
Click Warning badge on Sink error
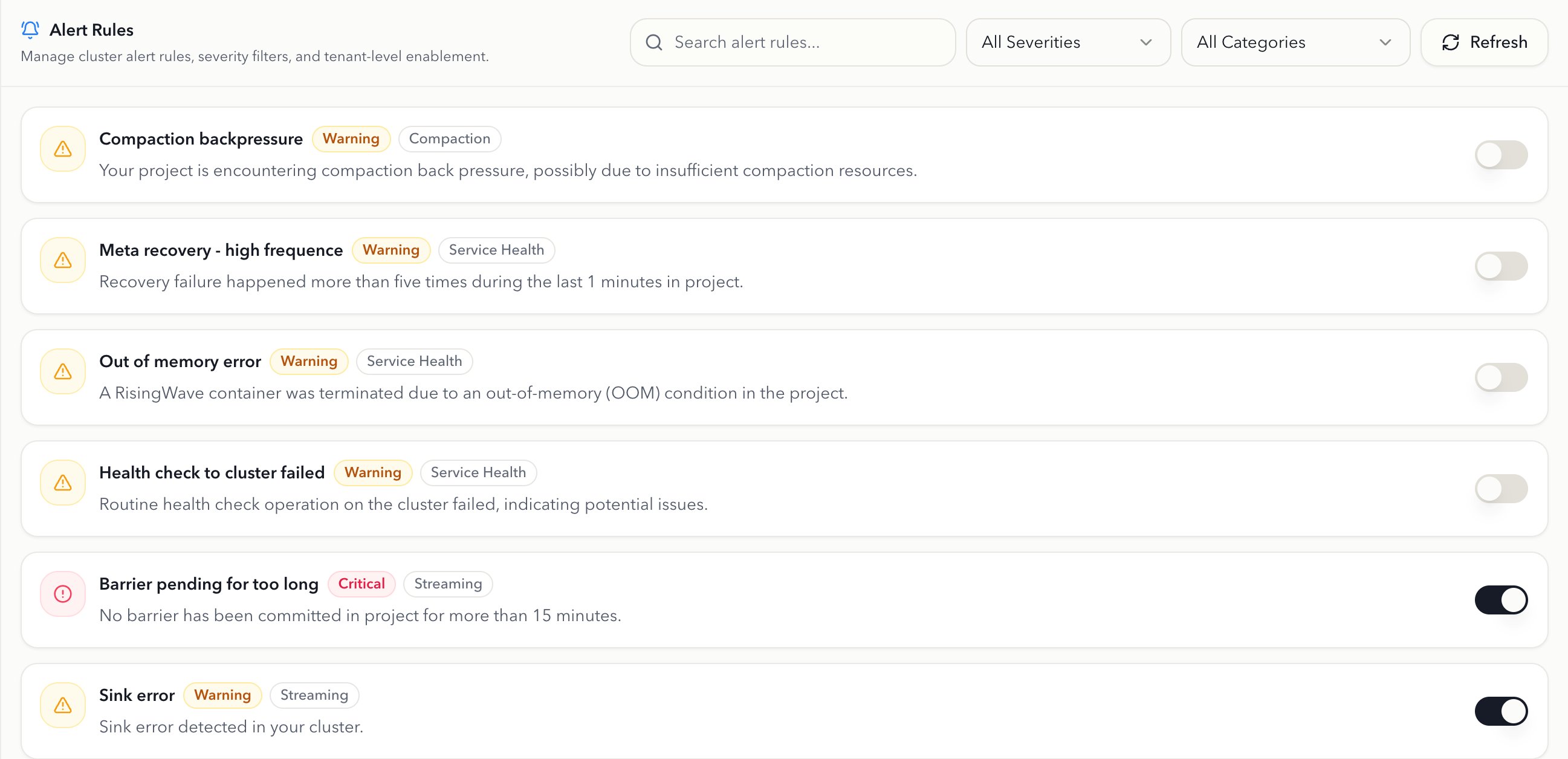coord(222,695)
